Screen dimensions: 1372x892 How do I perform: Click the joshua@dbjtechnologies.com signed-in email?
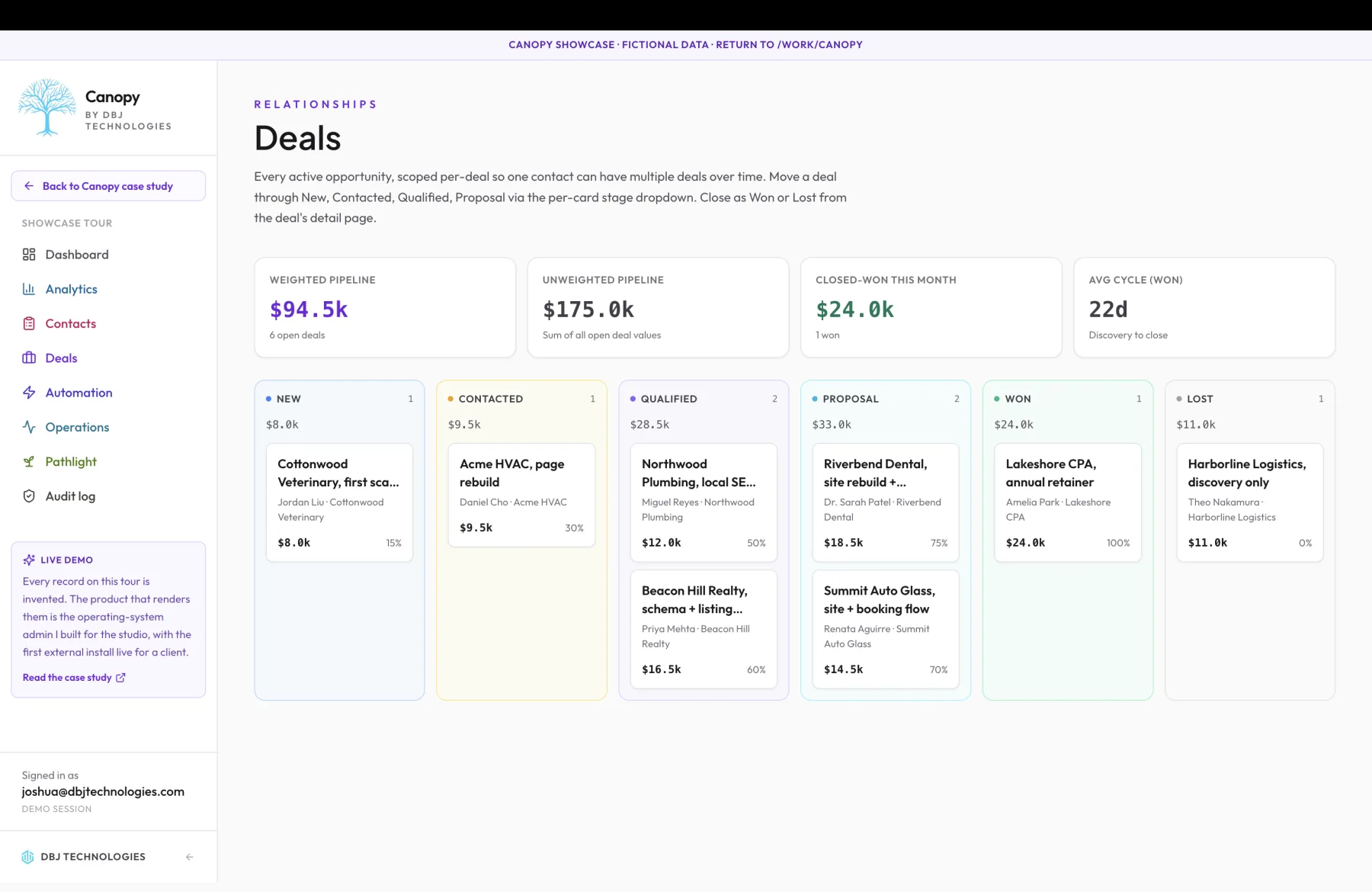pos(103,791)
